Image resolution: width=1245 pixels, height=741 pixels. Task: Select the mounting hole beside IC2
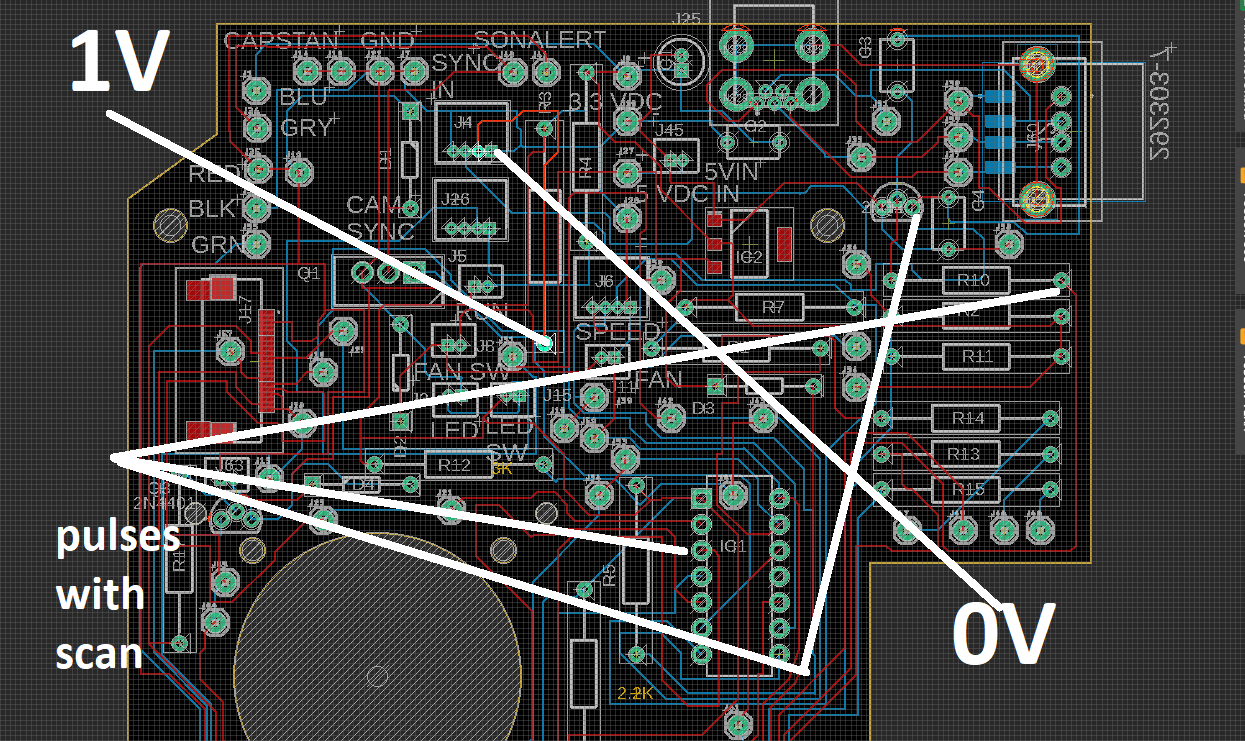click(827, 225)
